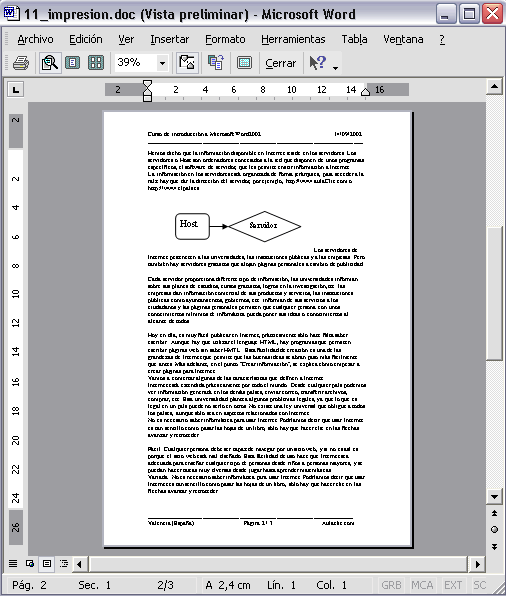The width and height of the screenshot is (506, 596).
Task: Toggle GRB macro recording indicator
Action: coord(391,585)
